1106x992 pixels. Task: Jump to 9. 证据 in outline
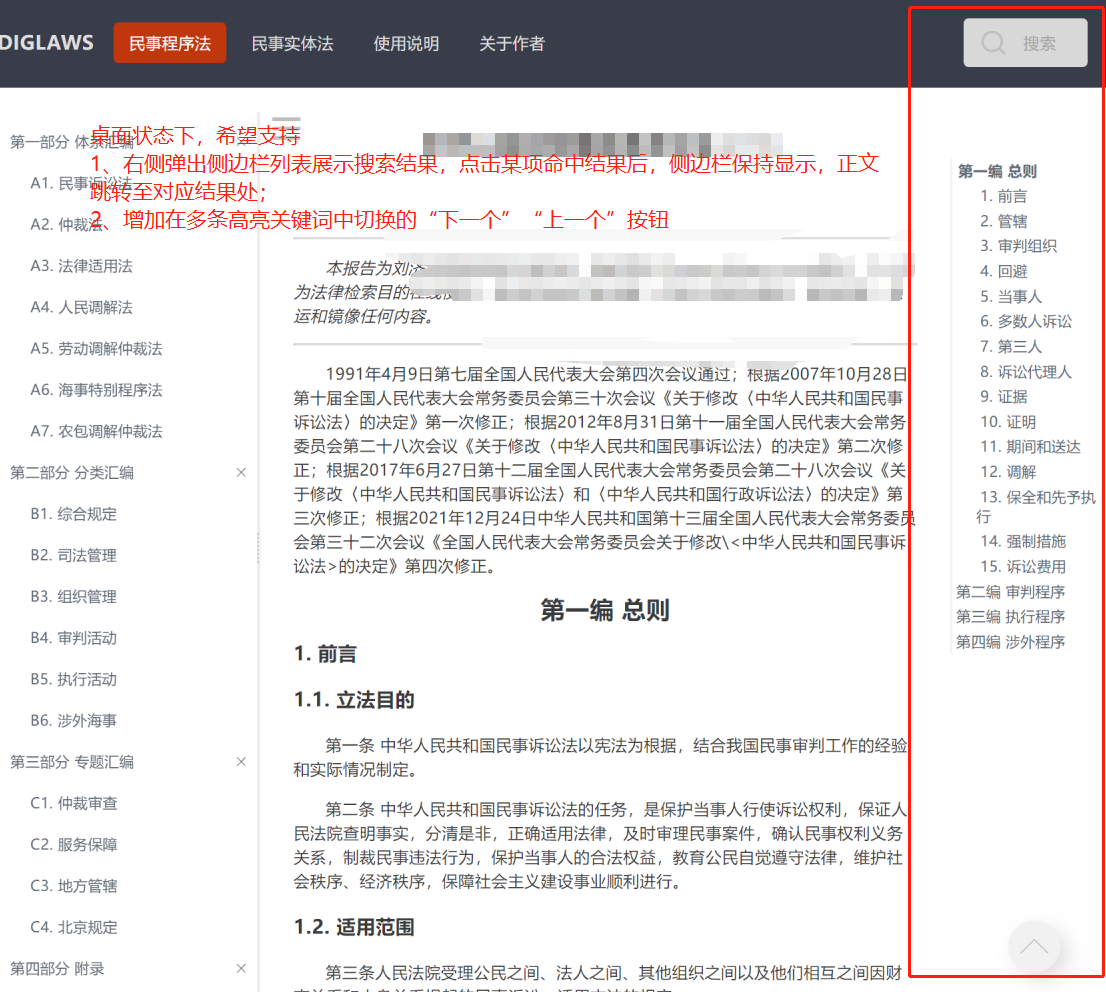(x=1003, y=397)
